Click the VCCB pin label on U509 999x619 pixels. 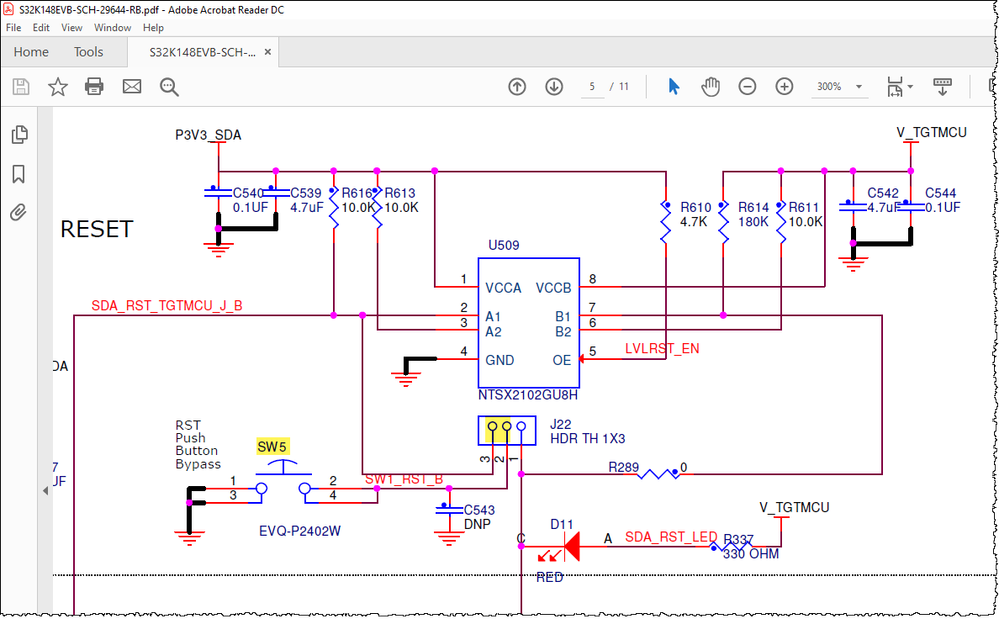click(554, 288)
